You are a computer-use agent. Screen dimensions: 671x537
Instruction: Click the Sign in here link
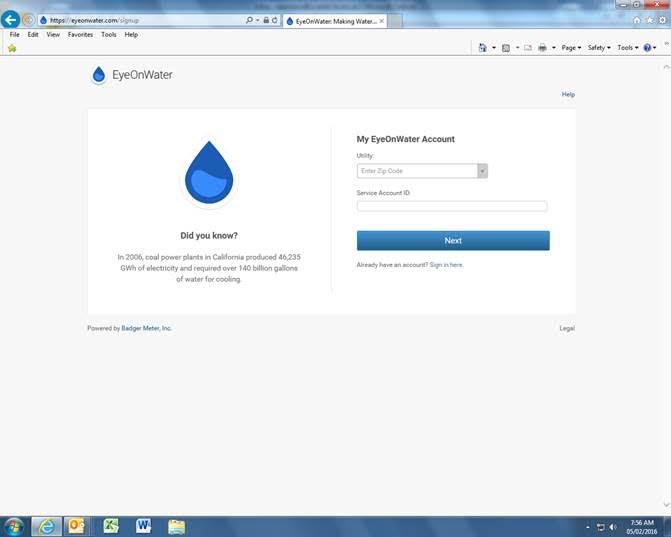tap(446, 265)
